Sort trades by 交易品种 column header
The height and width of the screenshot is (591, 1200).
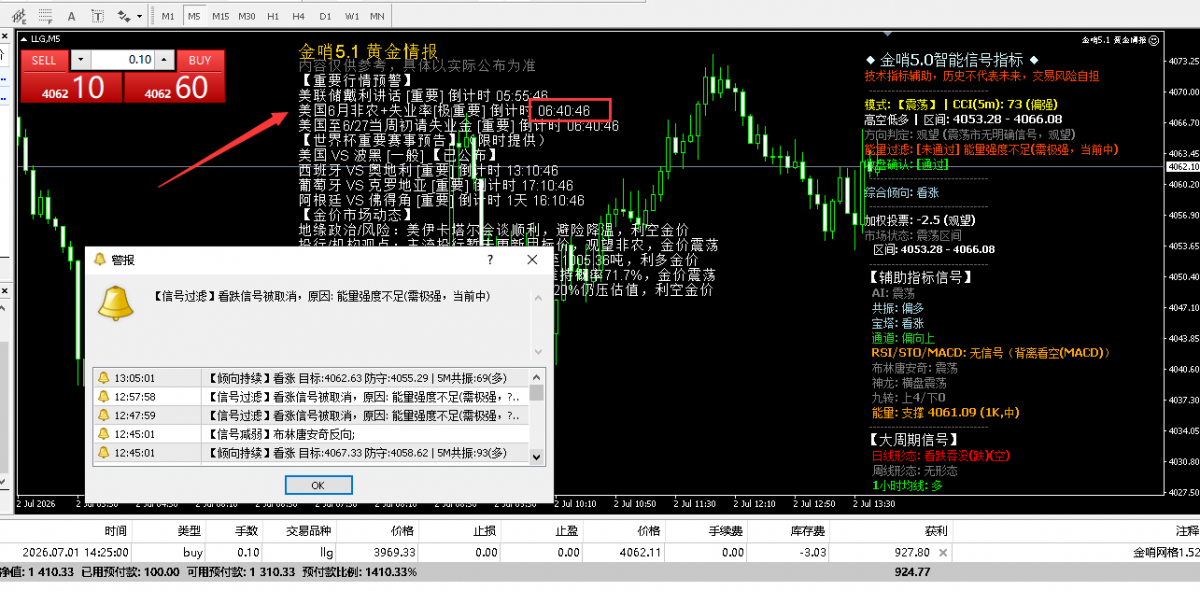(x=311, y=531)
